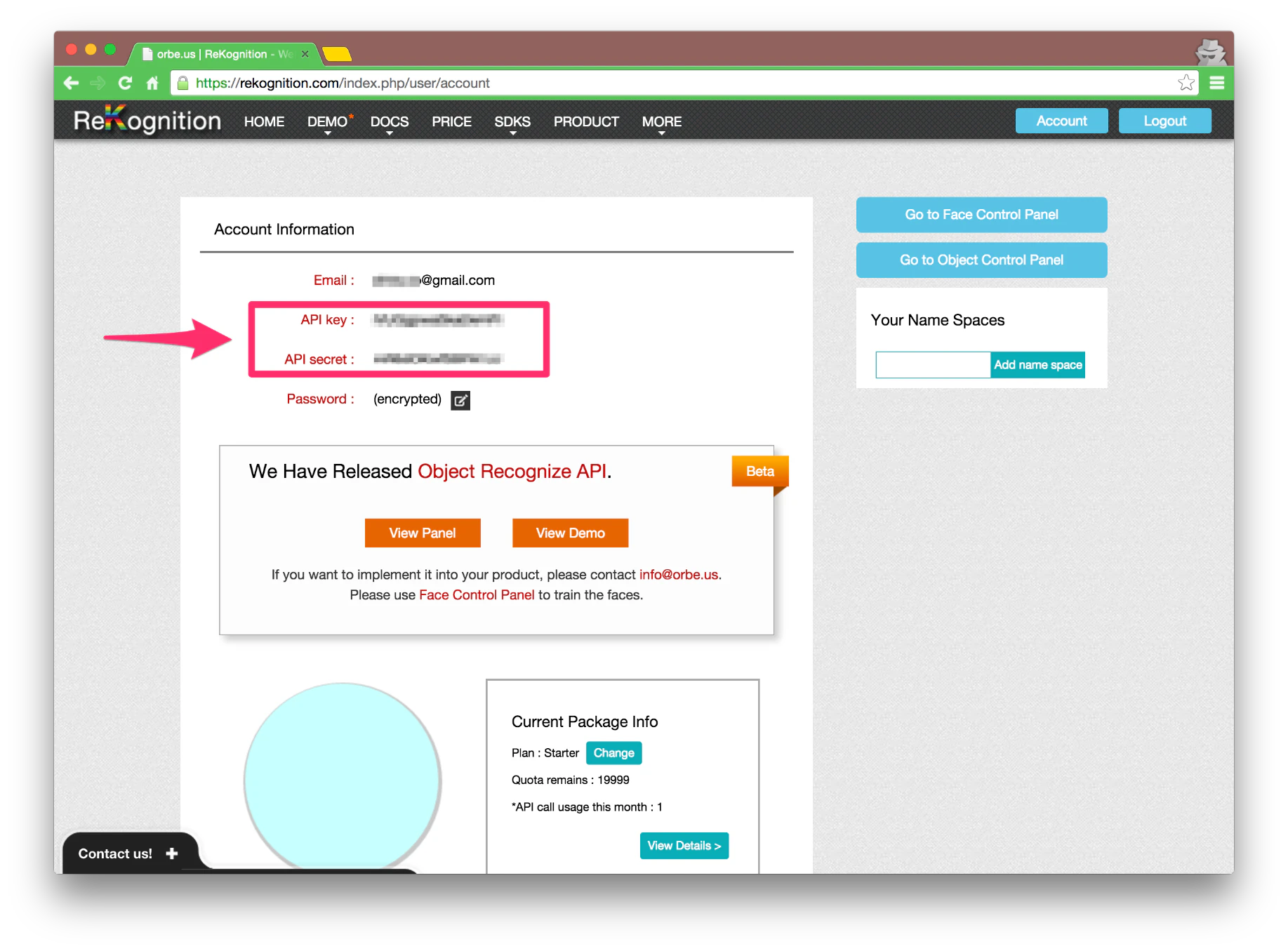This screenshot has height=951, width=1288.
Task: Click the browser back arrow
Action: (71, 83)
